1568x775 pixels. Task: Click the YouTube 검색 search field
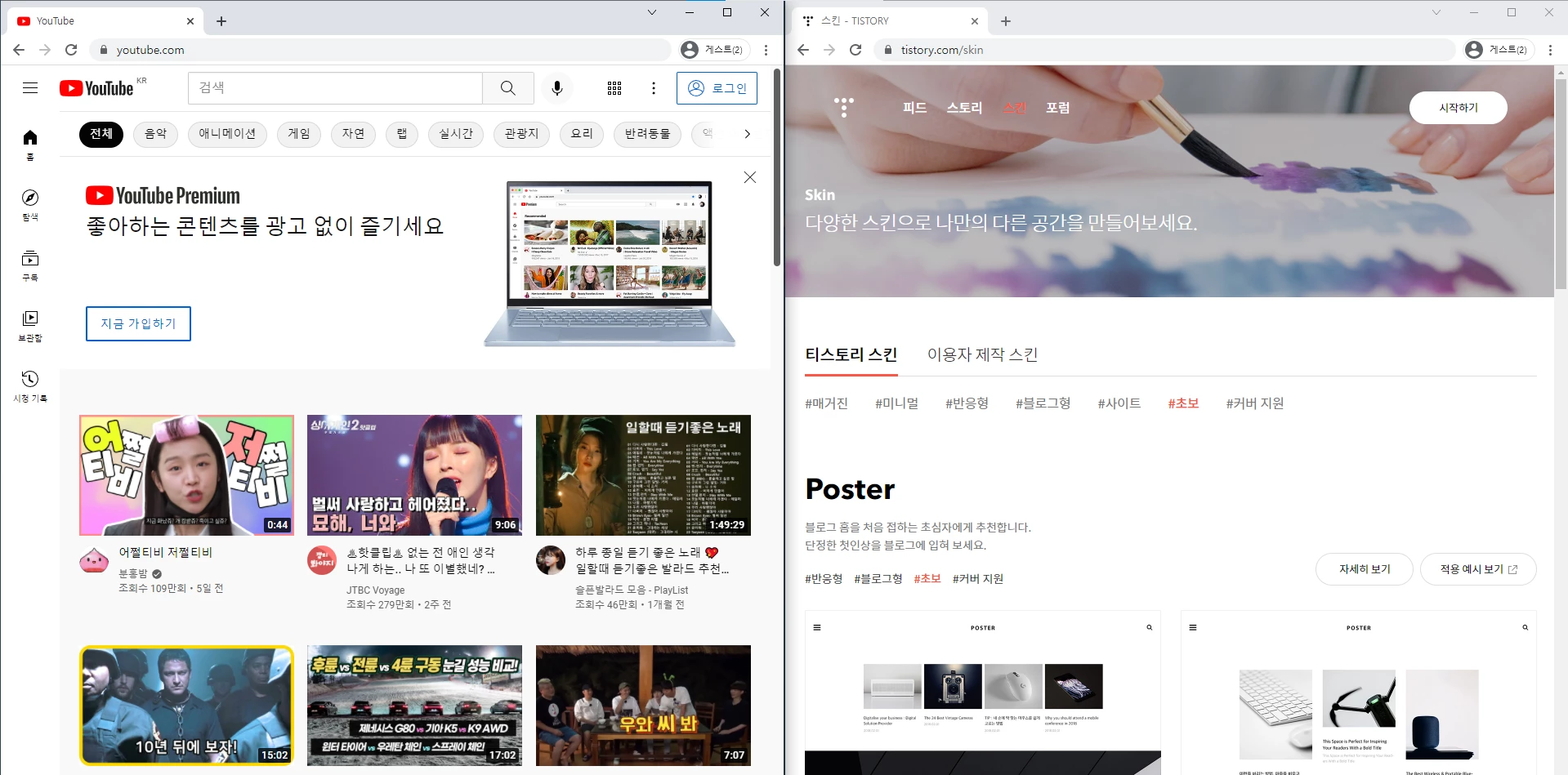coord(335,88)
